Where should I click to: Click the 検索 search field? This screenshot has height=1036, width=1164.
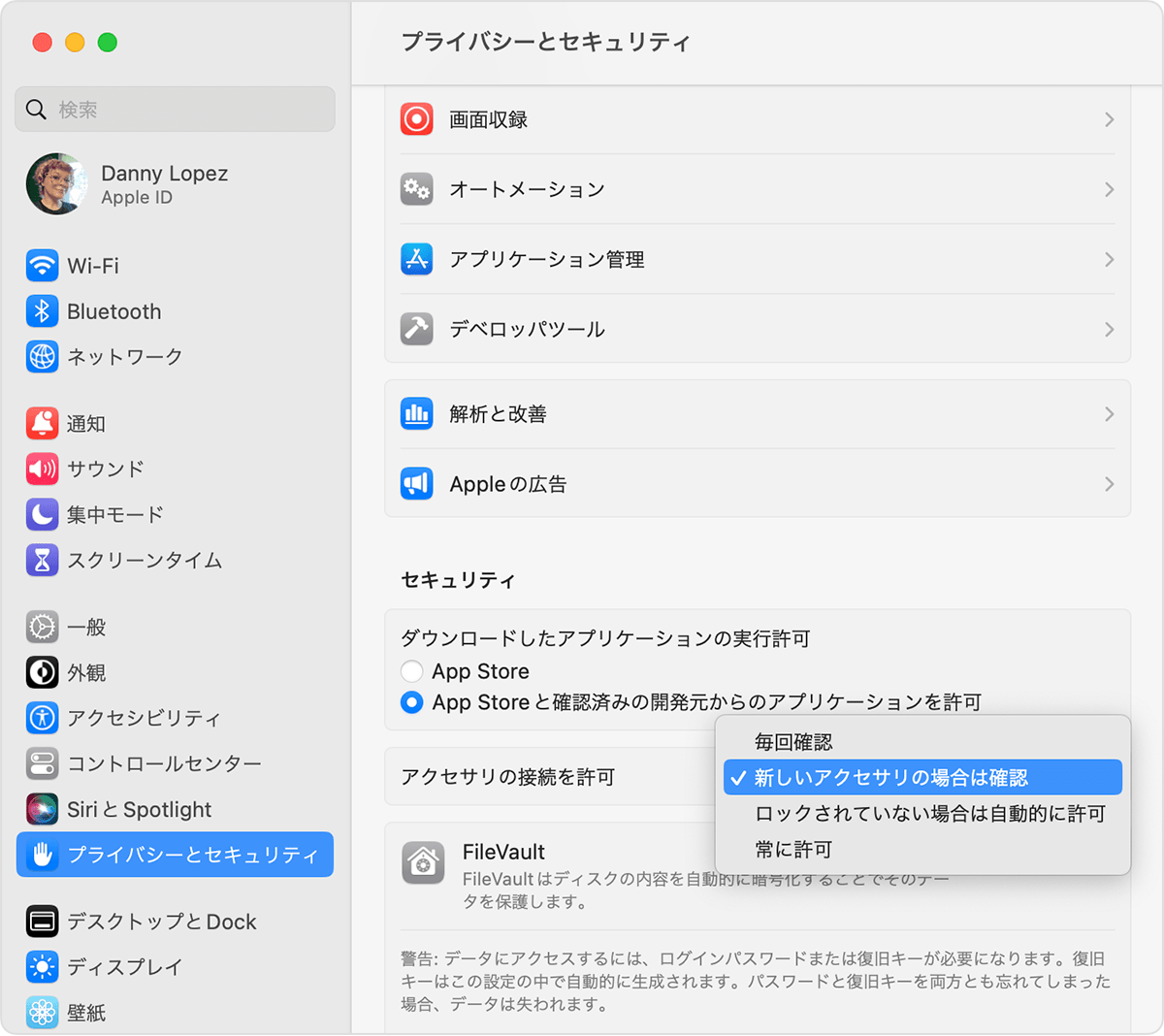point(175,110)
